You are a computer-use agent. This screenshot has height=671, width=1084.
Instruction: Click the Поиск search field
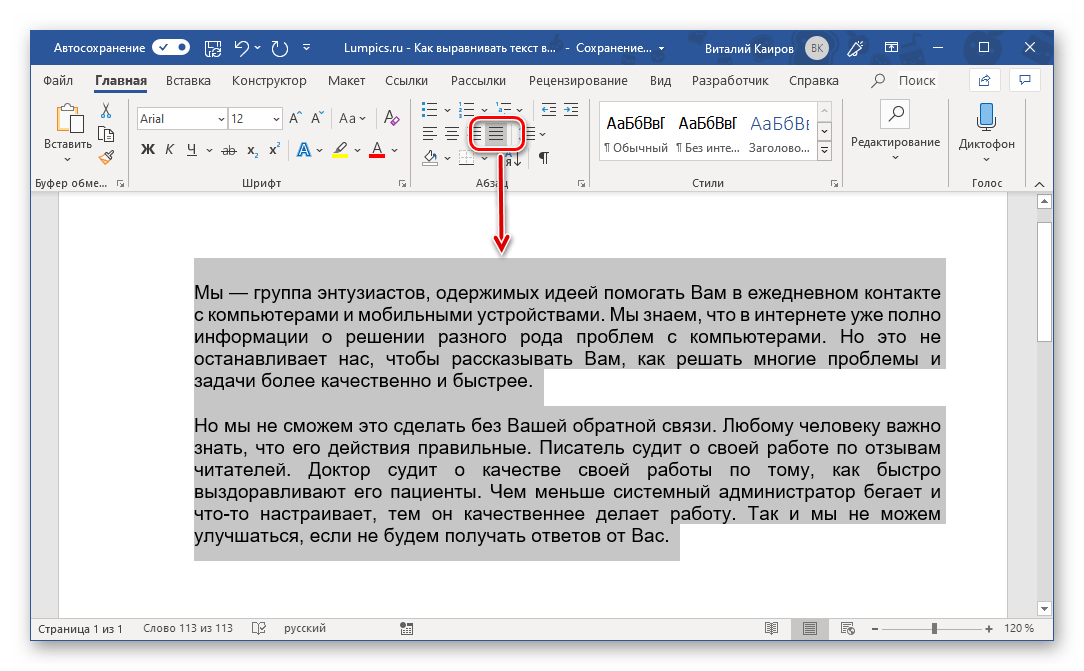[x=916, y=80]
